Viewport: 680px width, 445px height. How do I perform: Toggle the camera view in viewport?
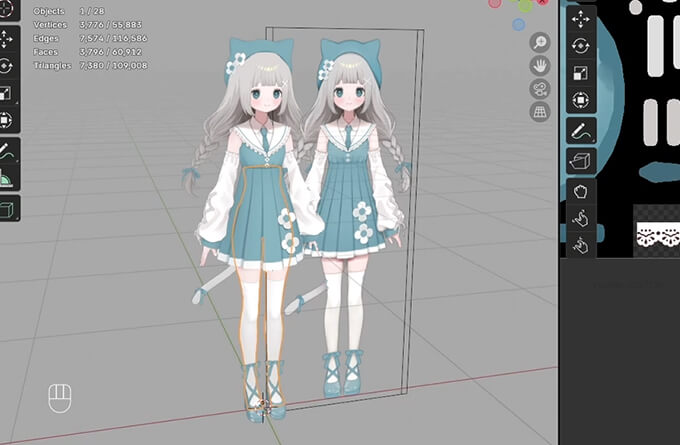point(540,90)
